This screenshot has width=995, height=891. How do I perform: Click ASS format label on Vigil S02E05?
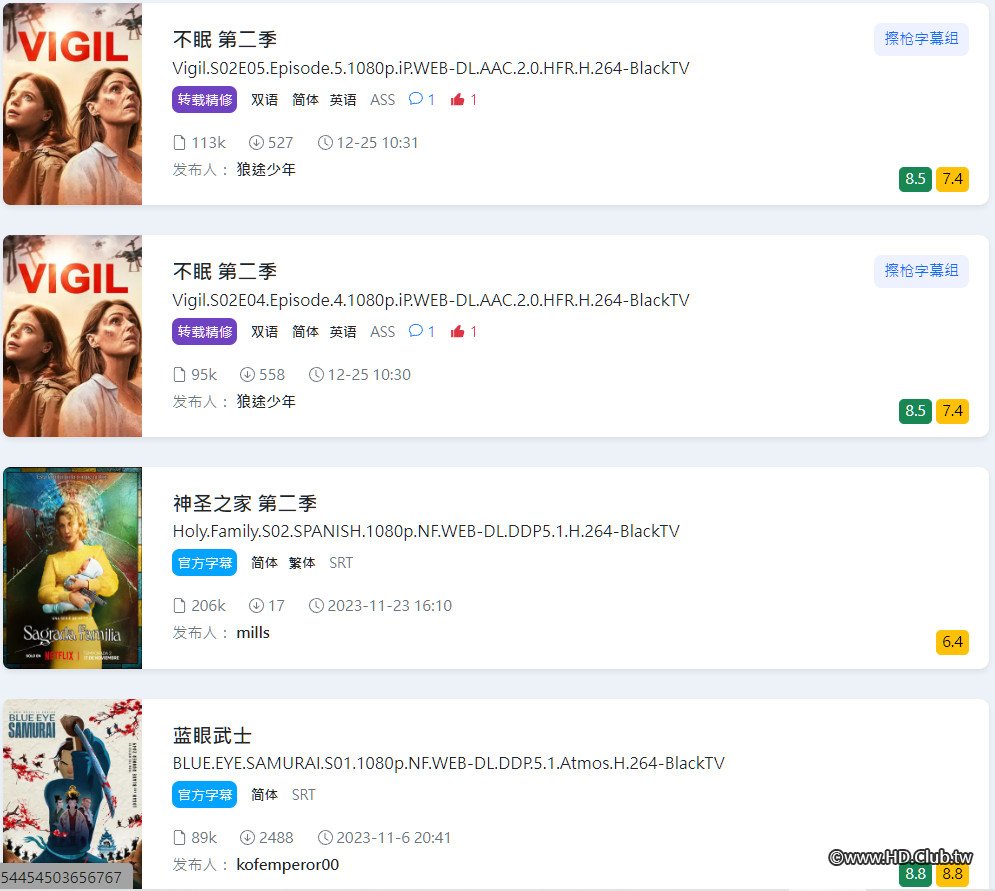(383, 100)
